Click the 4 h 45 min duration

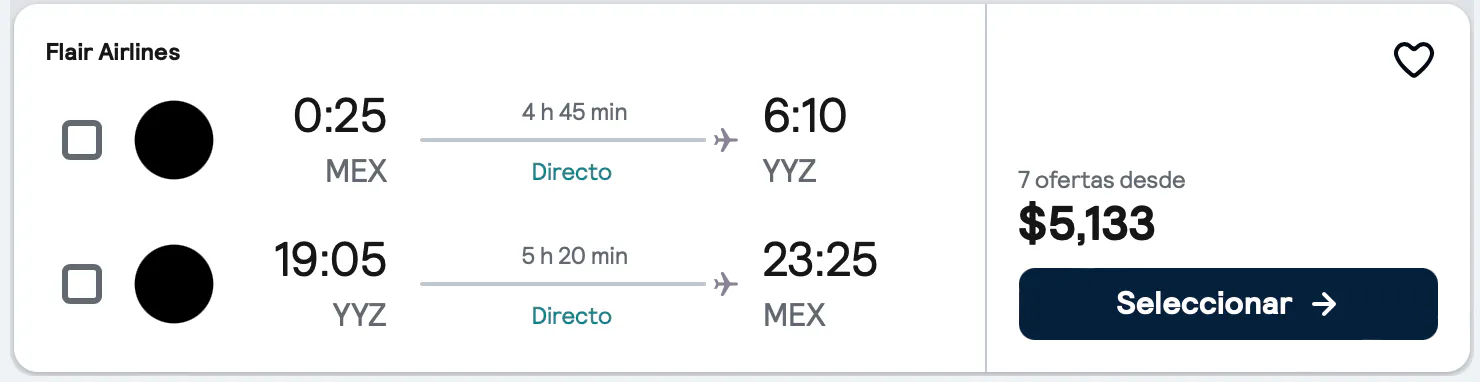click(575, 112)
